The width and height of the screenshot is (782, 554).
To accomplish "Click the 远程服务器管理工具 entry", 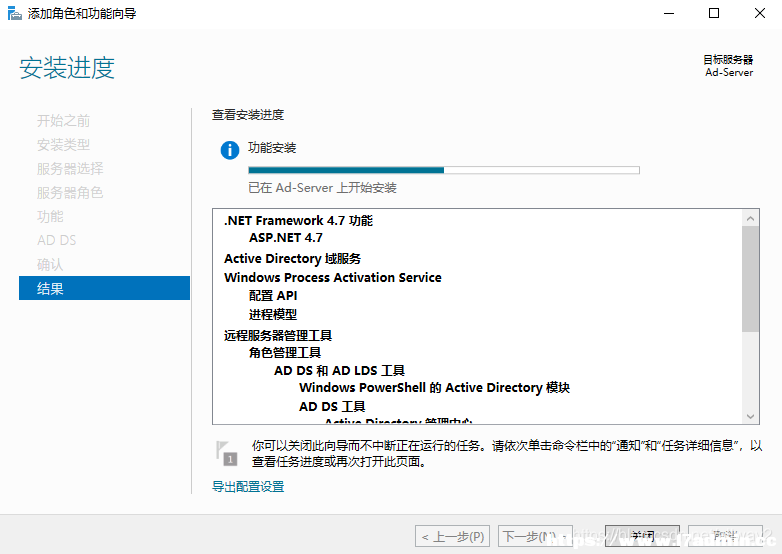I will 278,336.
